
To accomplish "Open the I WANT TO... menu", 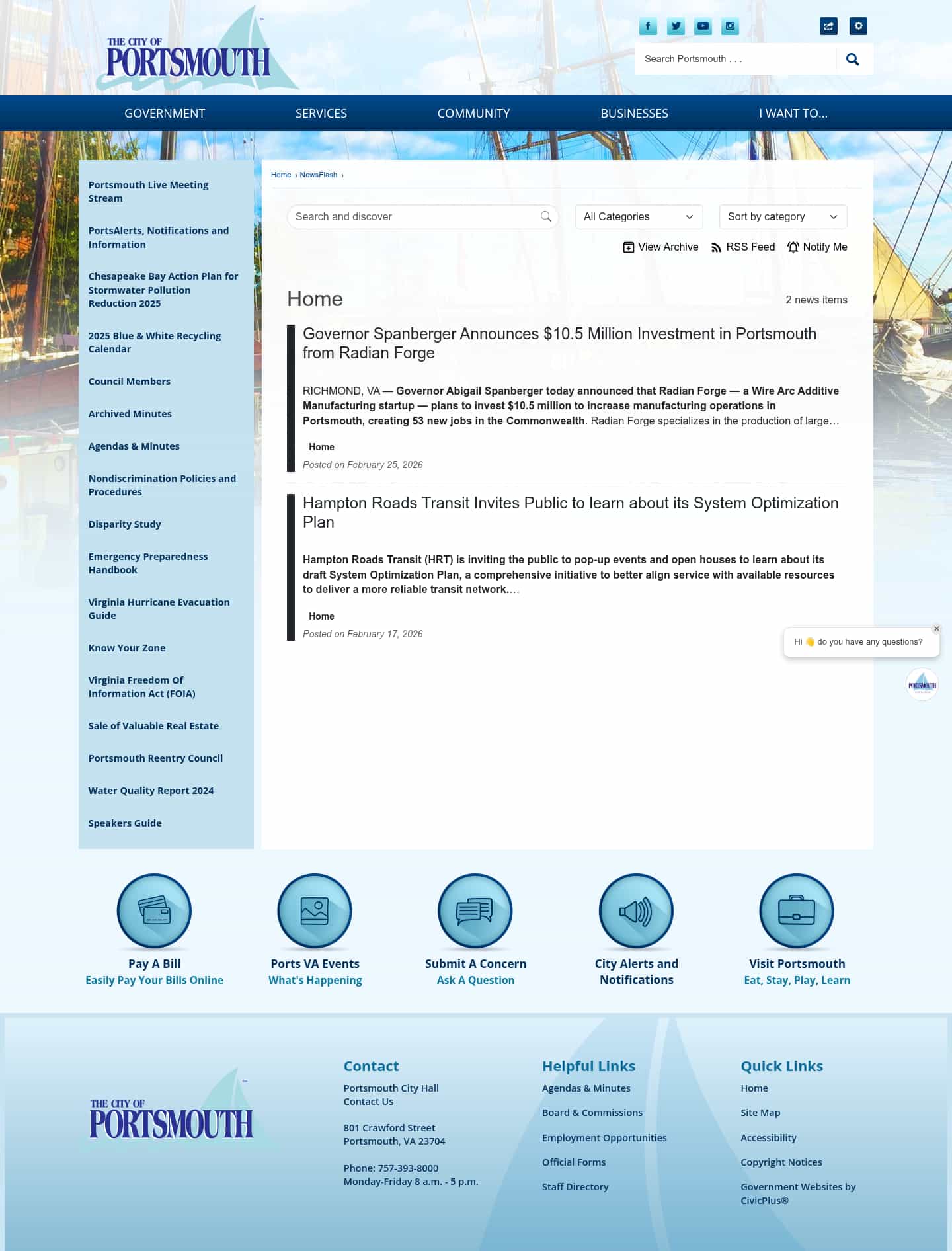I will [x=793, y=113].
